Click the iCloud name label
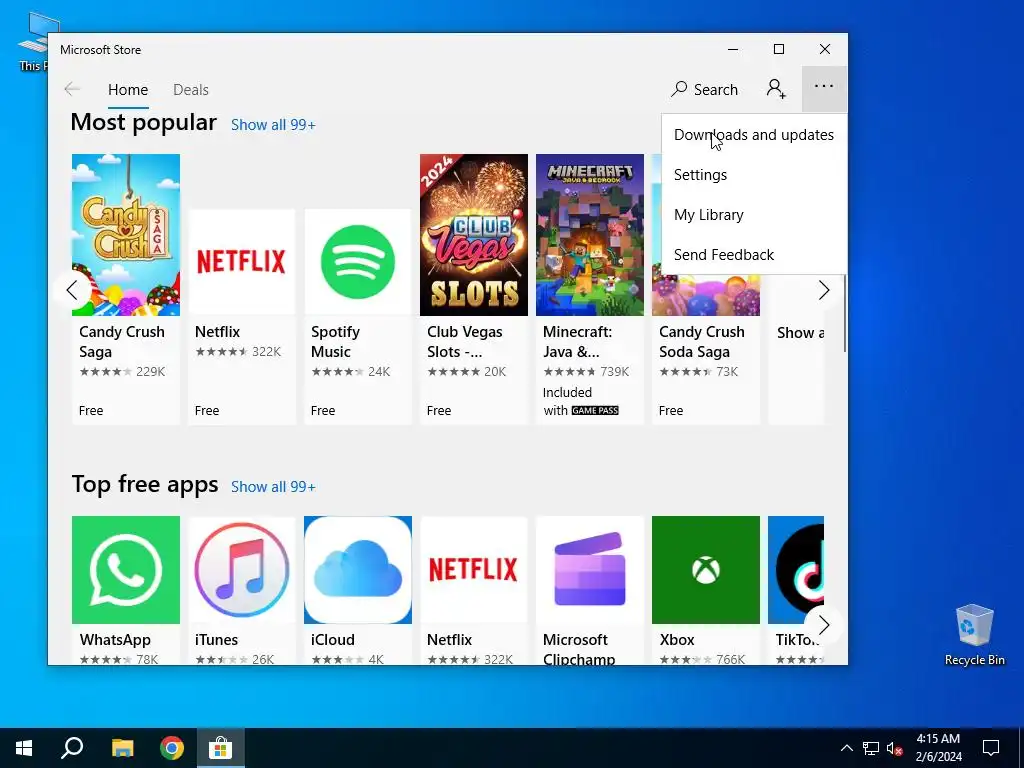The height and width of the screenshot is (768, 1024). coord(332,640)
